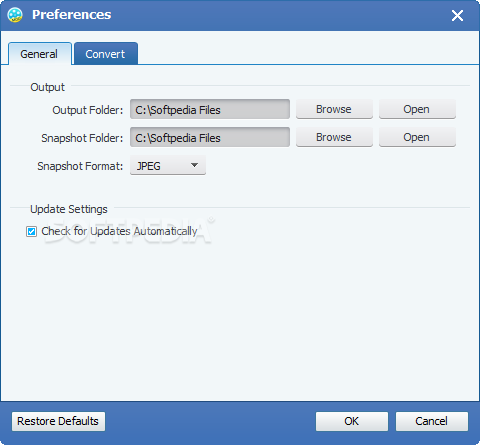Viewport: 480px width, 445px height.
Task: Open the Output Folder location
Action: (417, 109)
